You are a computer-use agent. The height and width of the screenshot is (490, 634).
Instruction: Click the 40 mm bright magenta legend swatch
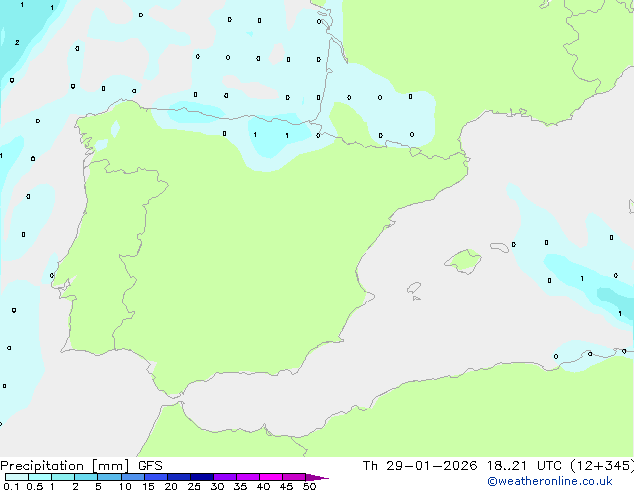coord(271,477)
